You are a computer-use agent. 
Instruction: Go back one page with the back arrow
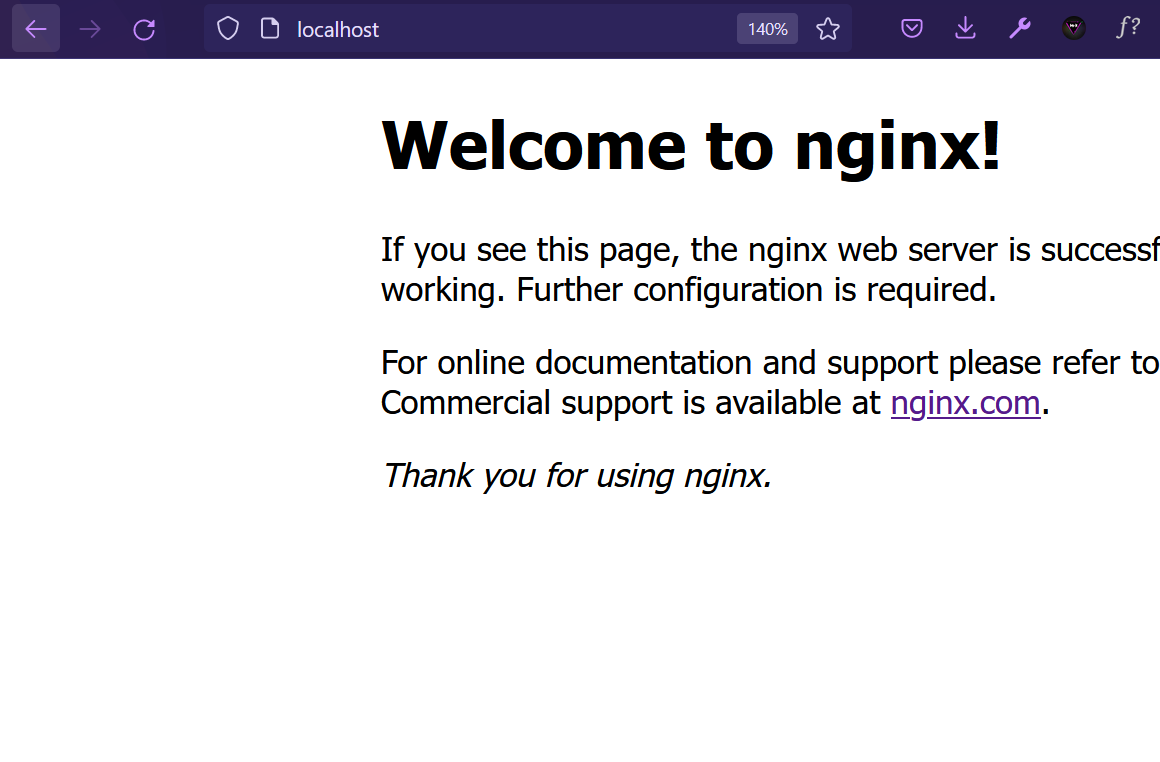36,29
